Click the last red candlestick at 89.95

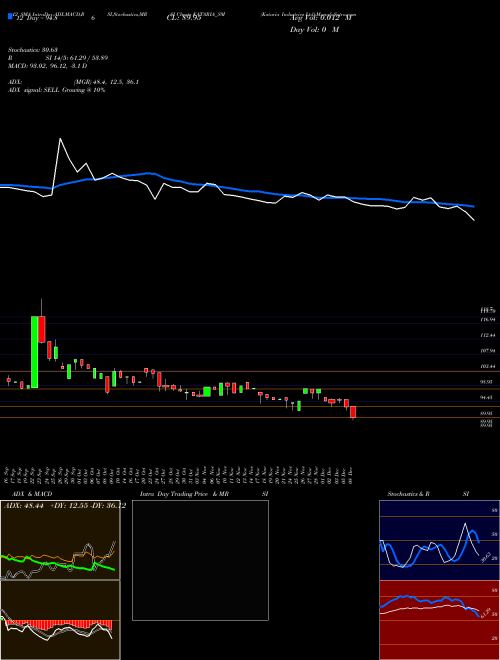pyautogui.click(x=353, y=412)
